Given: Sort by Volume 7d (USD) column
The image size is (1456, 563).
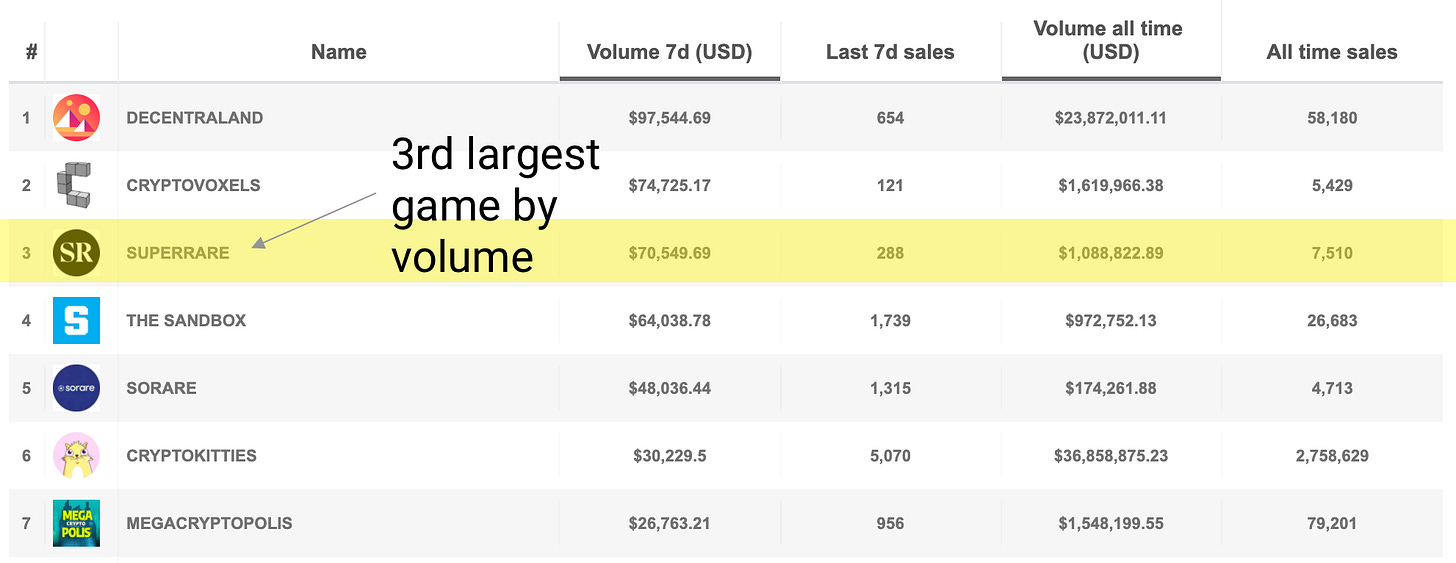Looking at the screenshot, I should [669, 52].
